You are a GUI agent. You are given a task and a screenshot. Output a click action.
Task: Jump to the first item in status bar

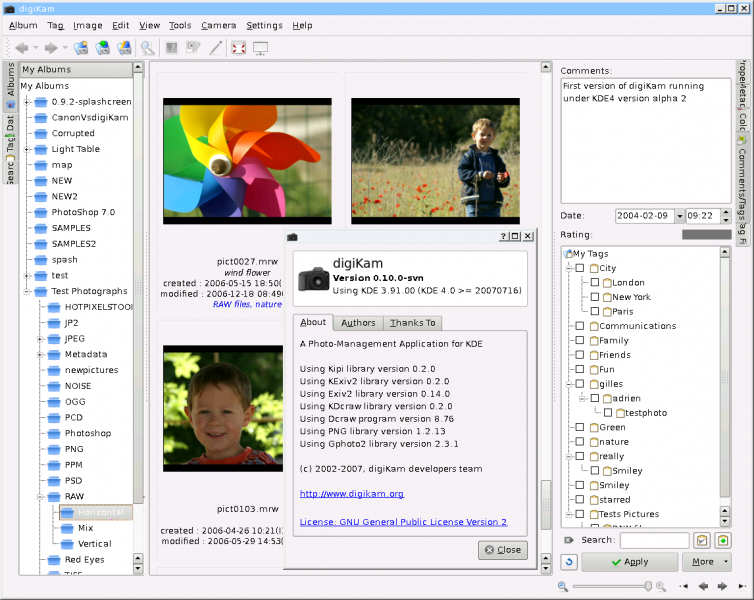(684, 586)
